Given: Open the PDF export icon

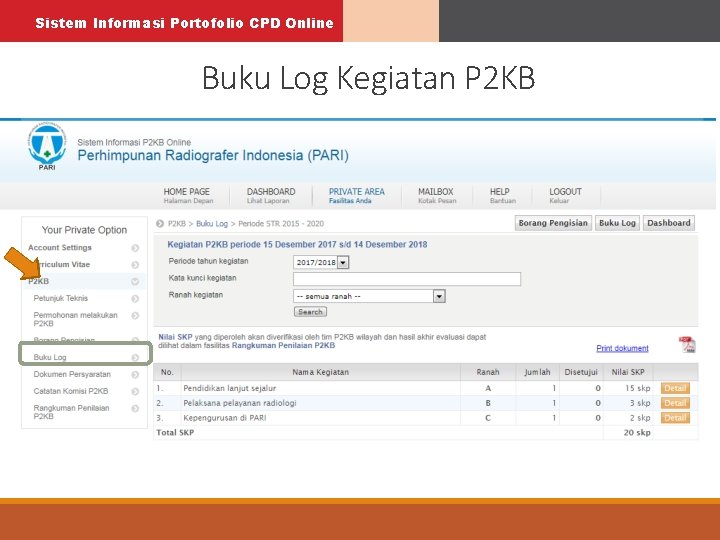Looking at the screenshot, I should coord(687,344).
